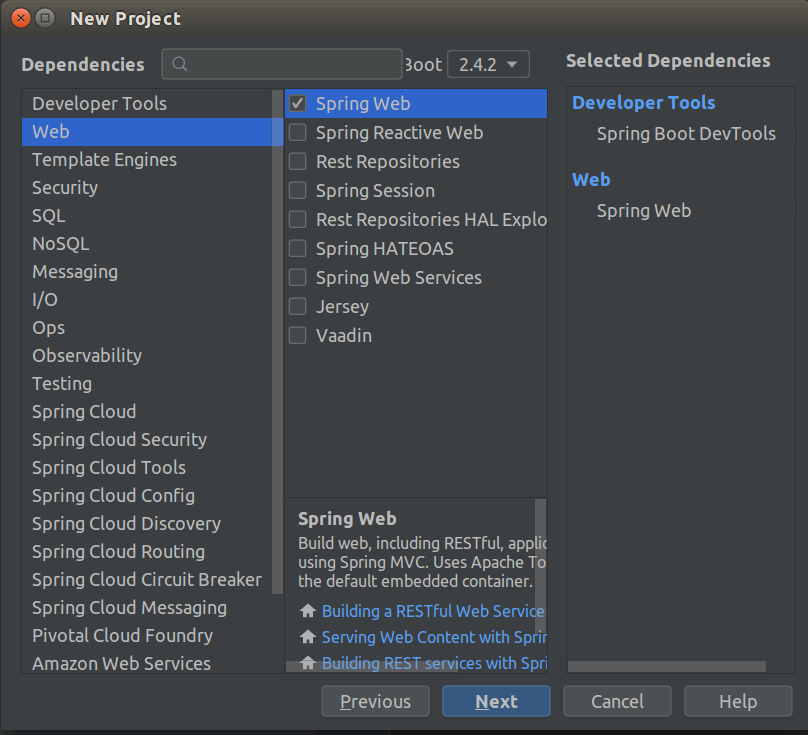Select Spring Boot DevTools in Selected Dependencies
Viewport: 808px width, 735px height.
(686, 133)
